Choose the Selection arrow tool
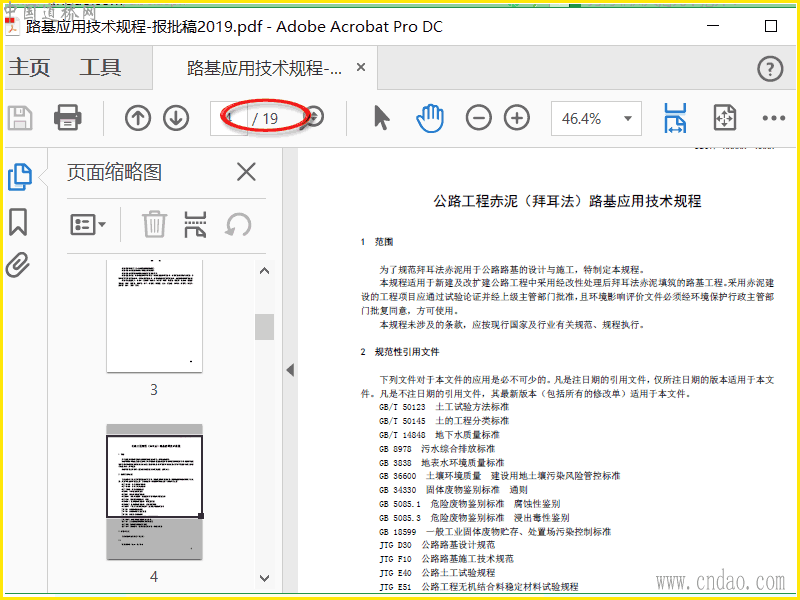 [x=382, y=118]
